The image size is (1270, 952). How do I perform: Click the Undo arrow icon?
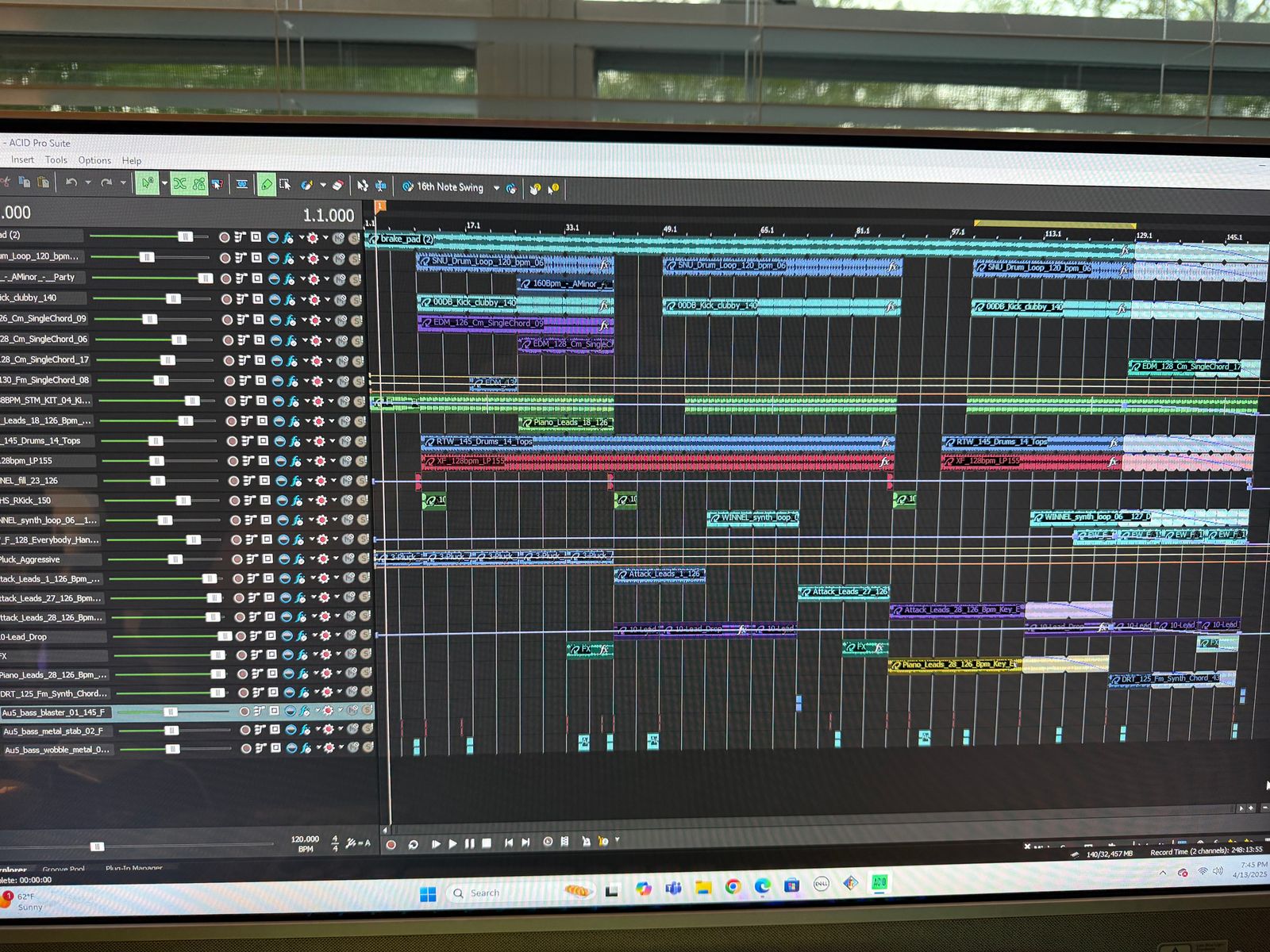point(71,183)
